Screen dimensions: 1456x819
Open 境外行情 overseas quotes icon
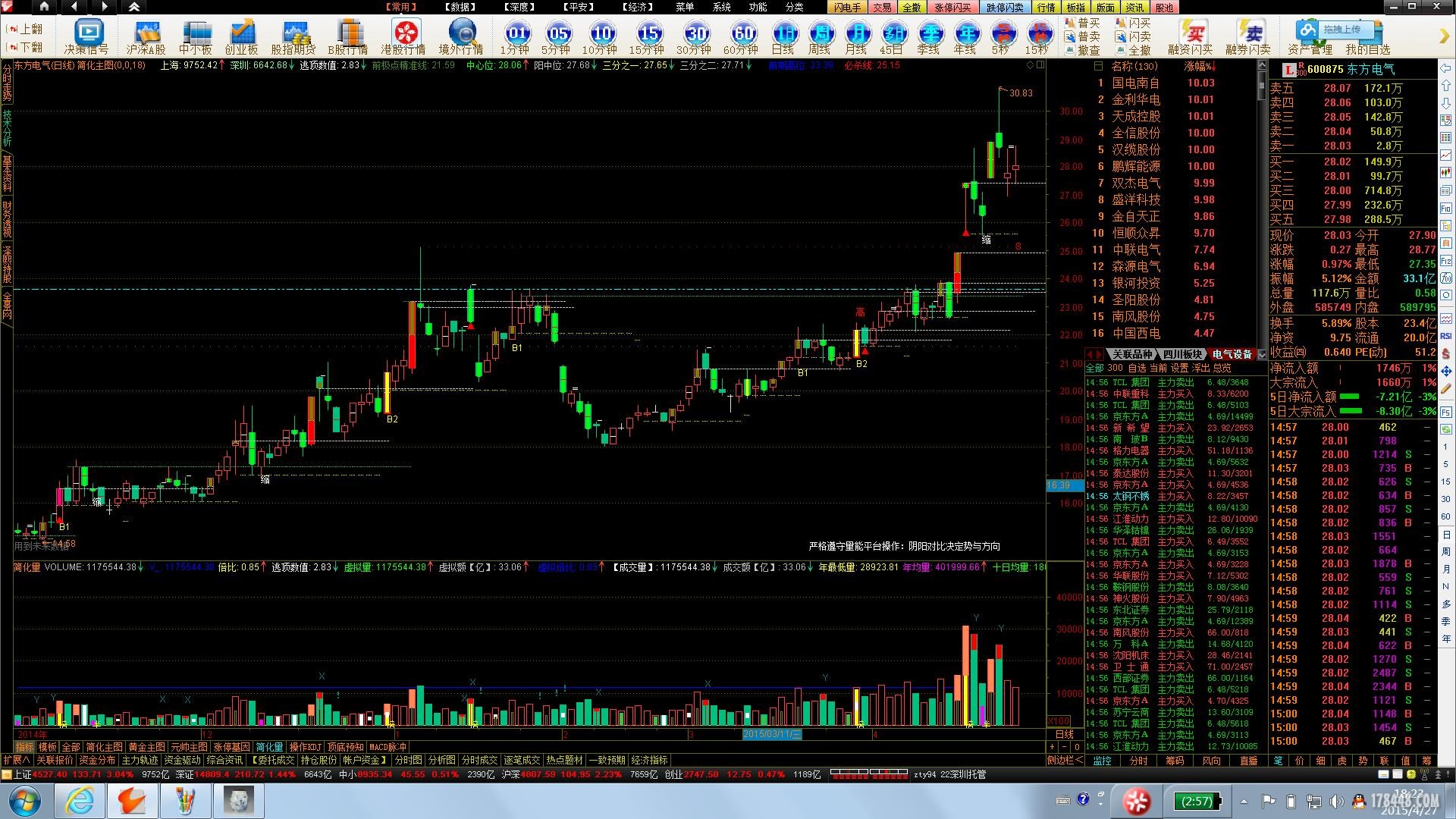coord(461,36)
